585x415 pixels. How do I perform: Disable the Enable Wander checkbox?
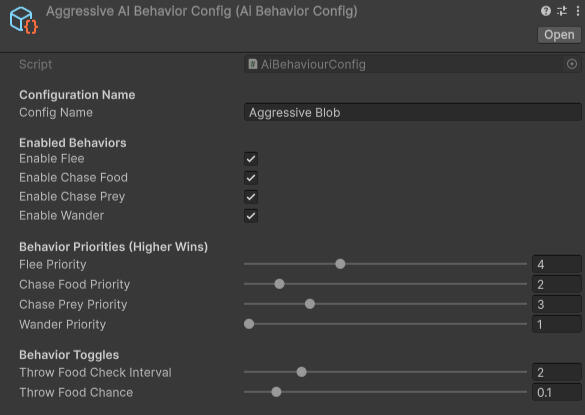251,216
